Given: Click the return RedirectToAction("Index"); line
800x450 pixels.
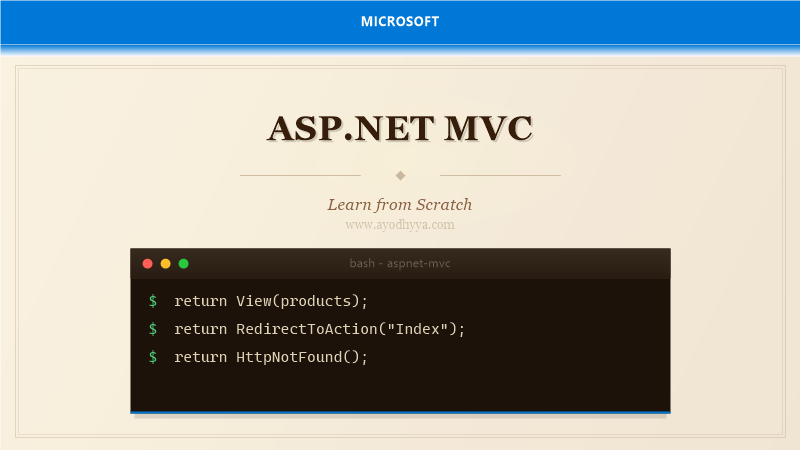Looking at the screenshot, I should pyautogui.click(x=320, y=329).
